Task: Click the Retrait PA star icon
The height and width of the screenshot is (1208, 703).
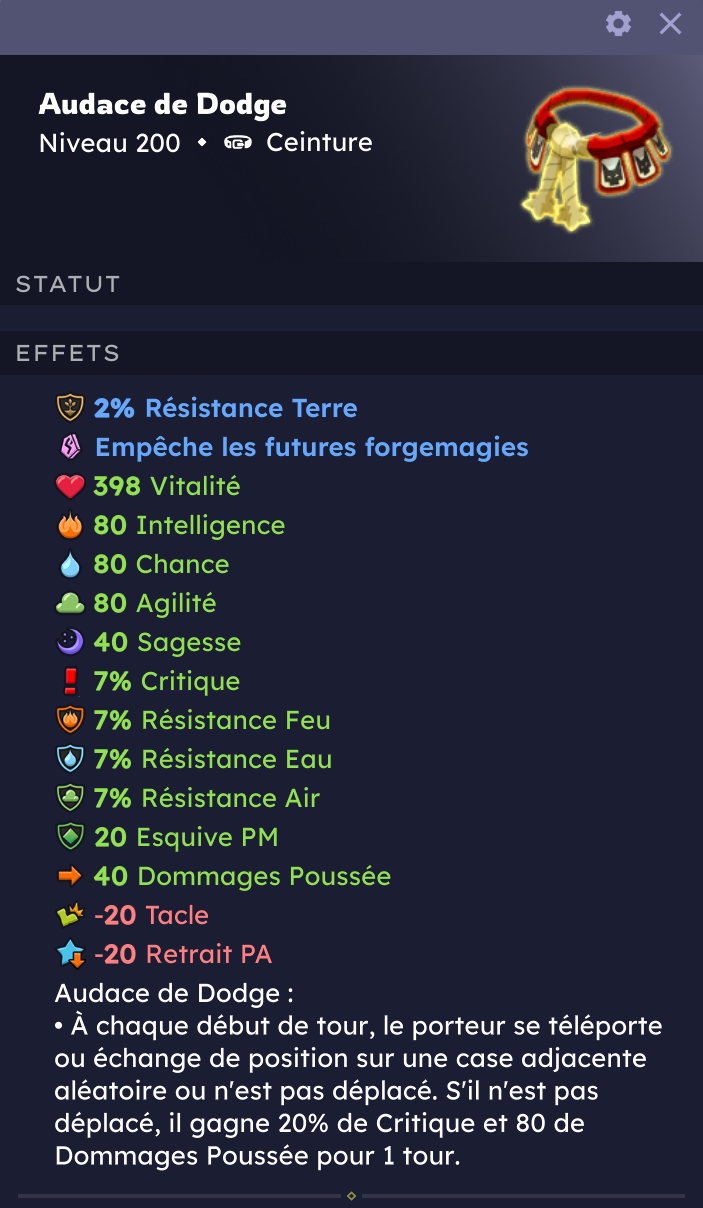Action: coord(70,954)
